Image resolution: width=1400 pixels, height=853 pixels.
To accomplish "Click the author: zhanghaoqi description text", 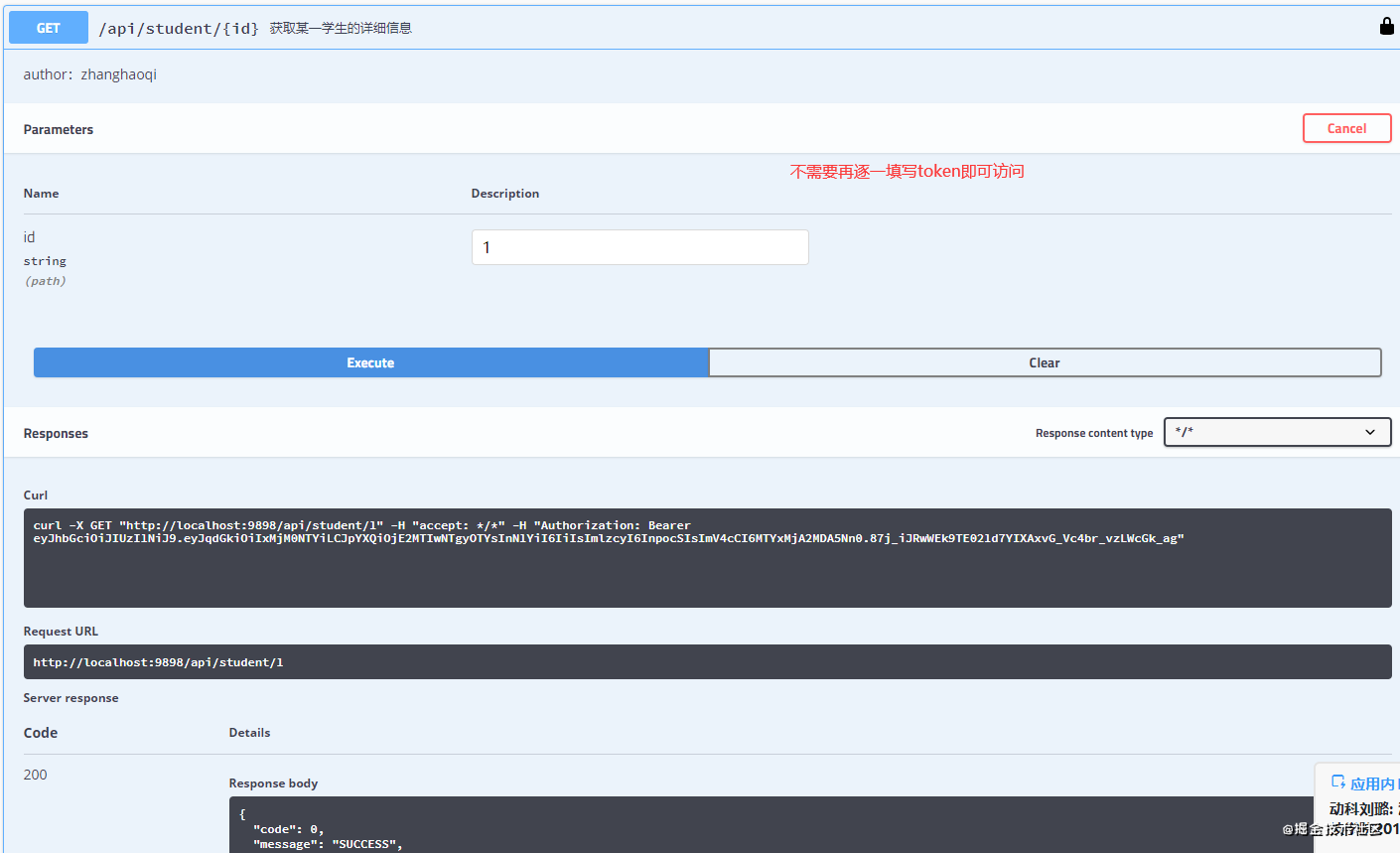I will click(90, 74).
